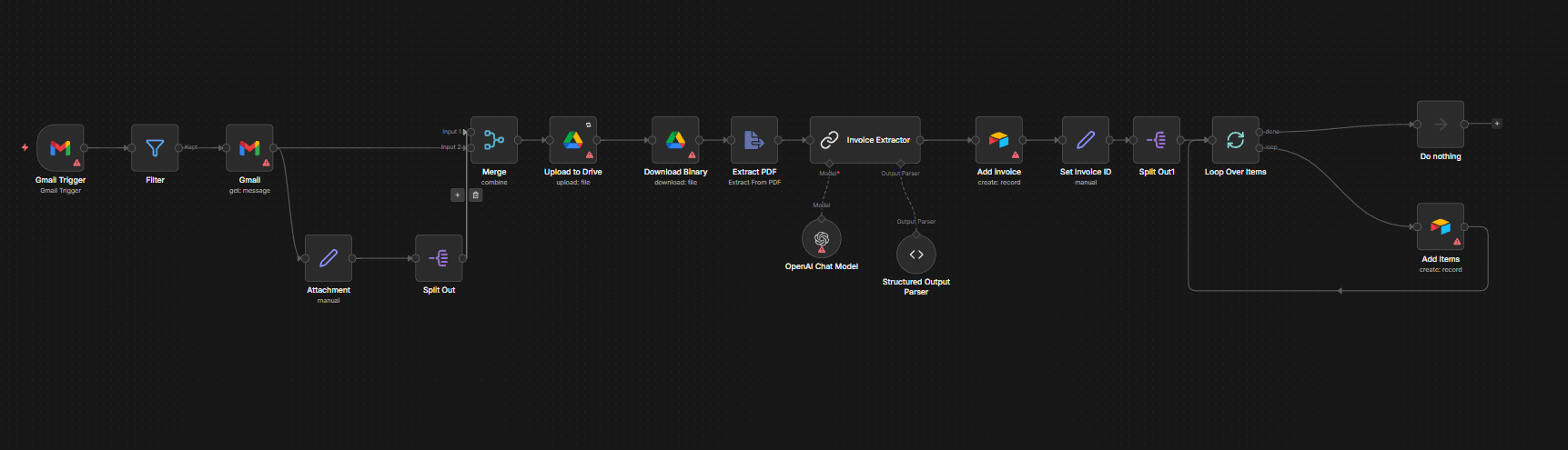Image resolution: width=1568 pixels, height=450 pixels.
Task: Add a node after Do nothing
Action: tap(1497, 124)
